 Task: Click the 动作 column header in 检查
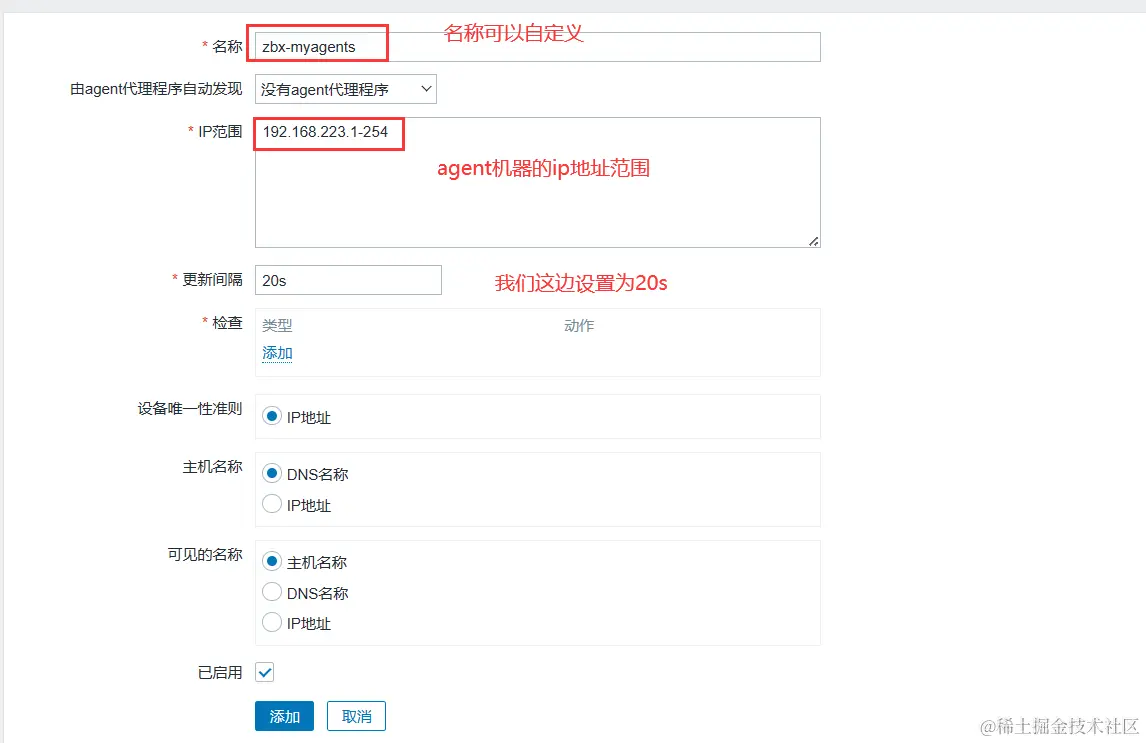click(579, 326)
